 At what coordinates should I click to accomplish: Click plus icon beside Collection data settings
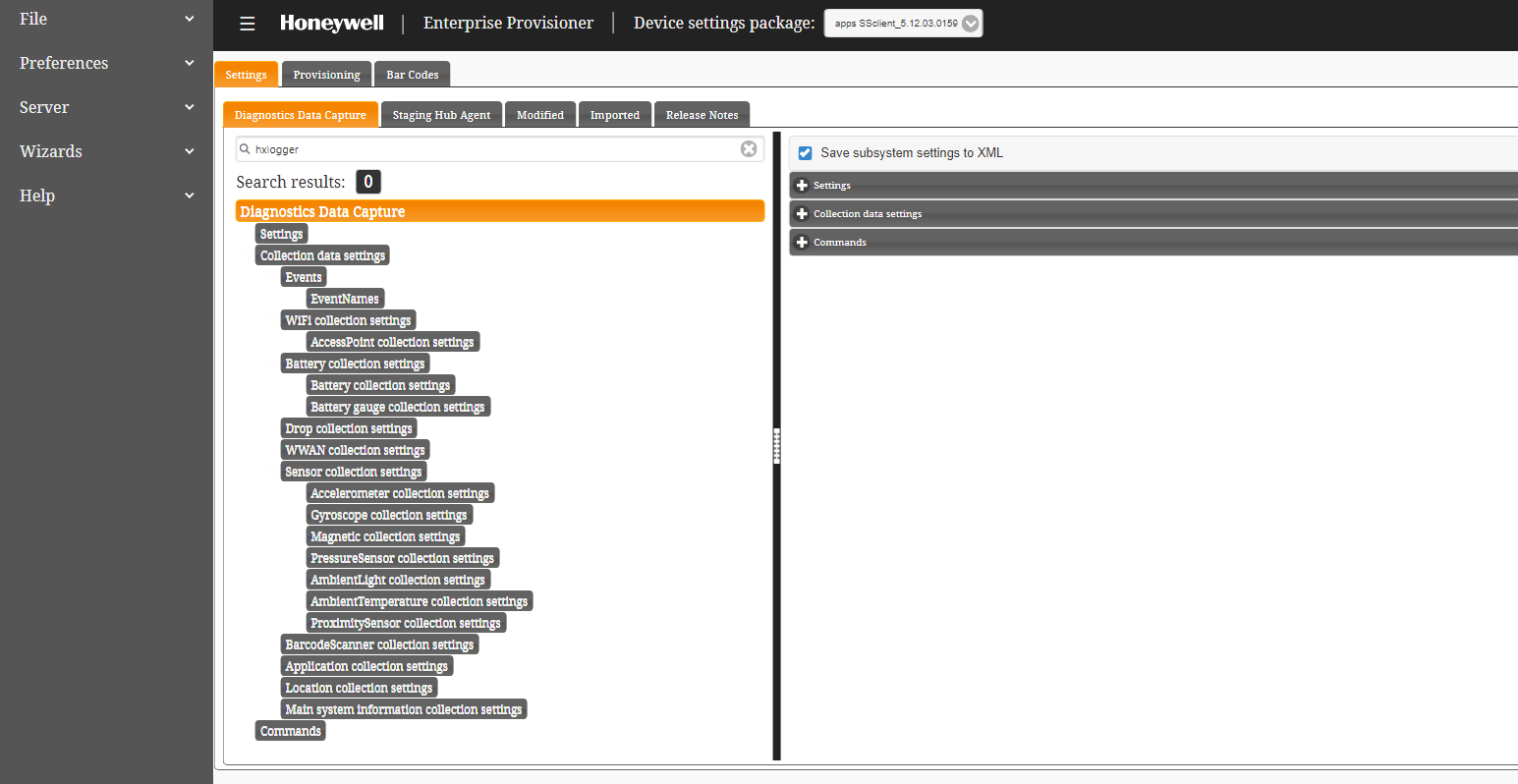pyautogui.click(x=802, y=214)
